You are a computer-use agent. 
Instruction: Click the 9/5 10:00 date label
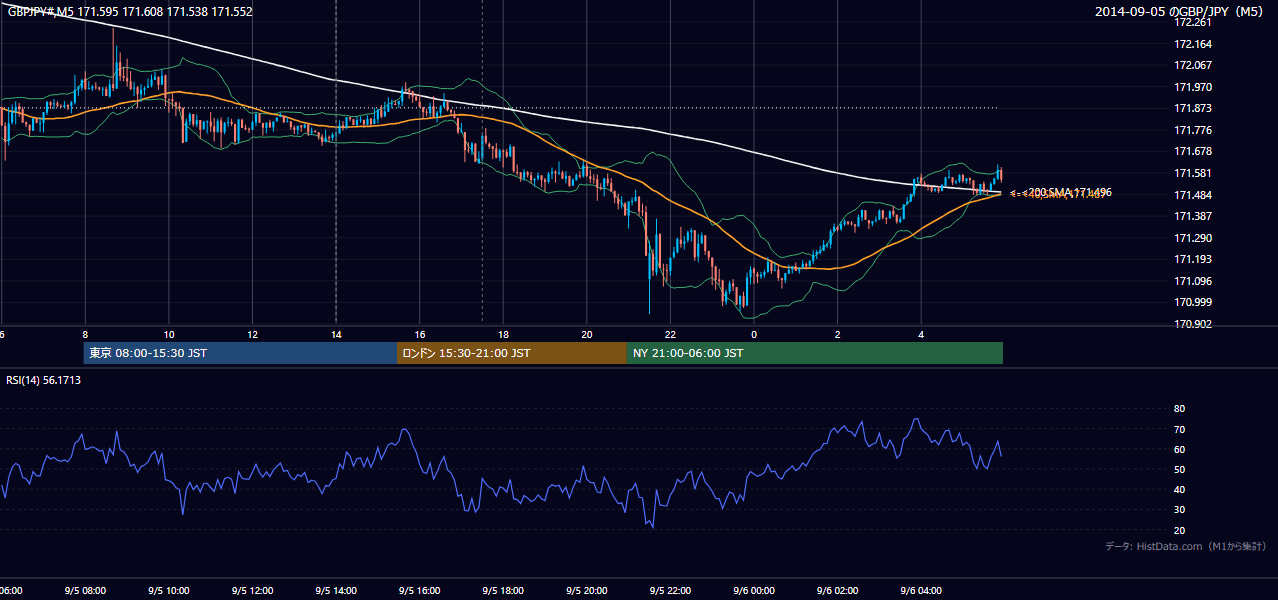coord(168,590)
